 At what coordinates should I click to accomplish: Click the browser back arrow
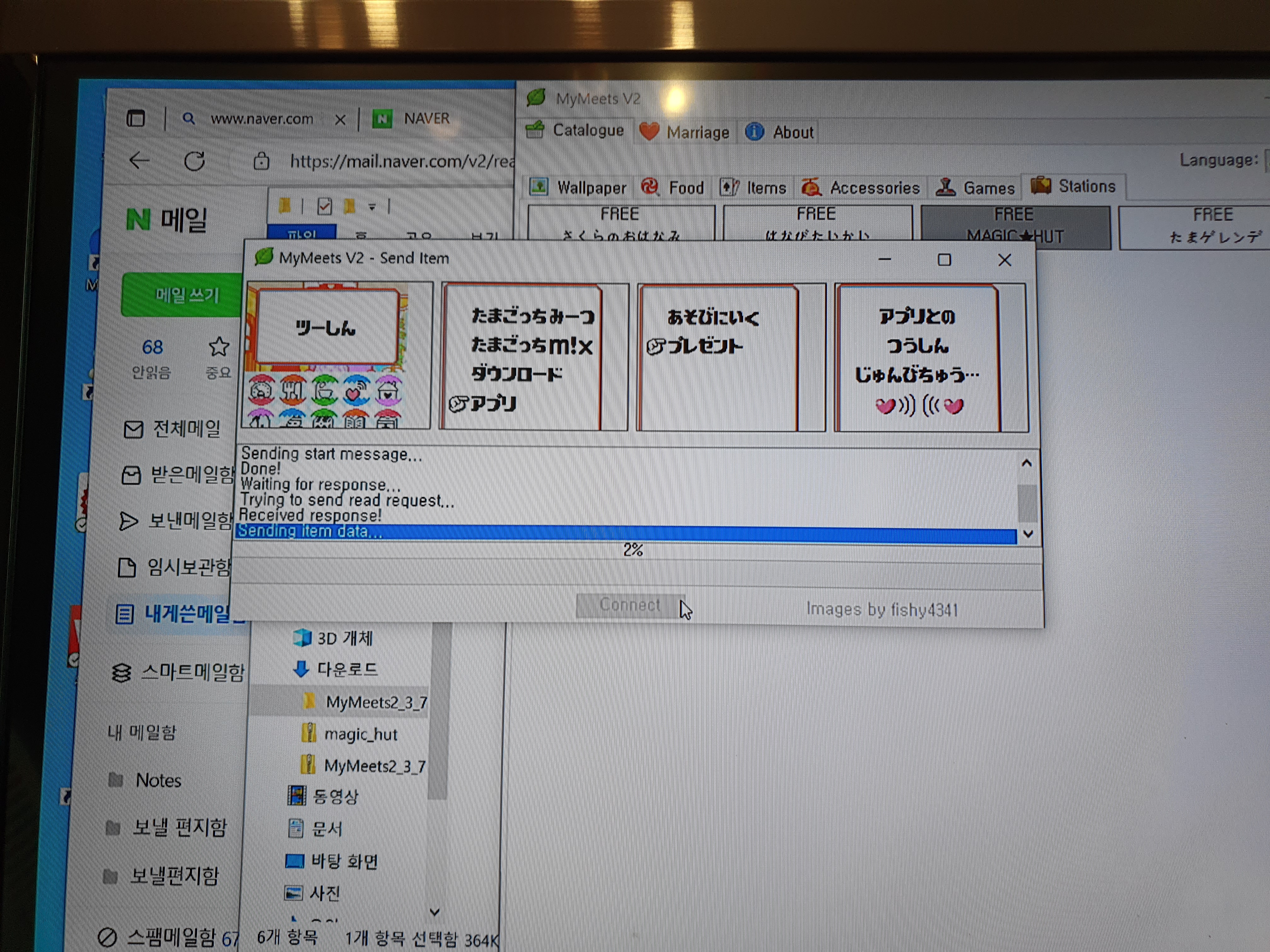click(139, 161)
